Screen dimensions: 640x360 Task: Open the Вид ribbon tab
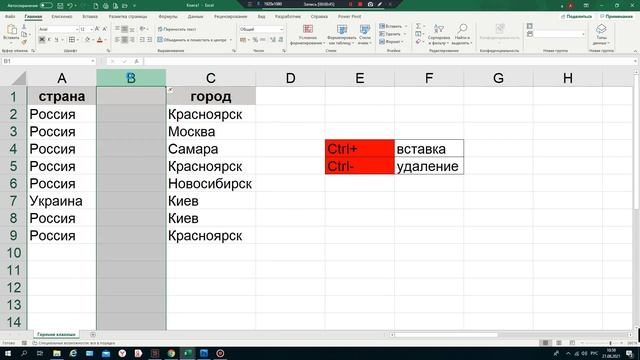[261, 17]
